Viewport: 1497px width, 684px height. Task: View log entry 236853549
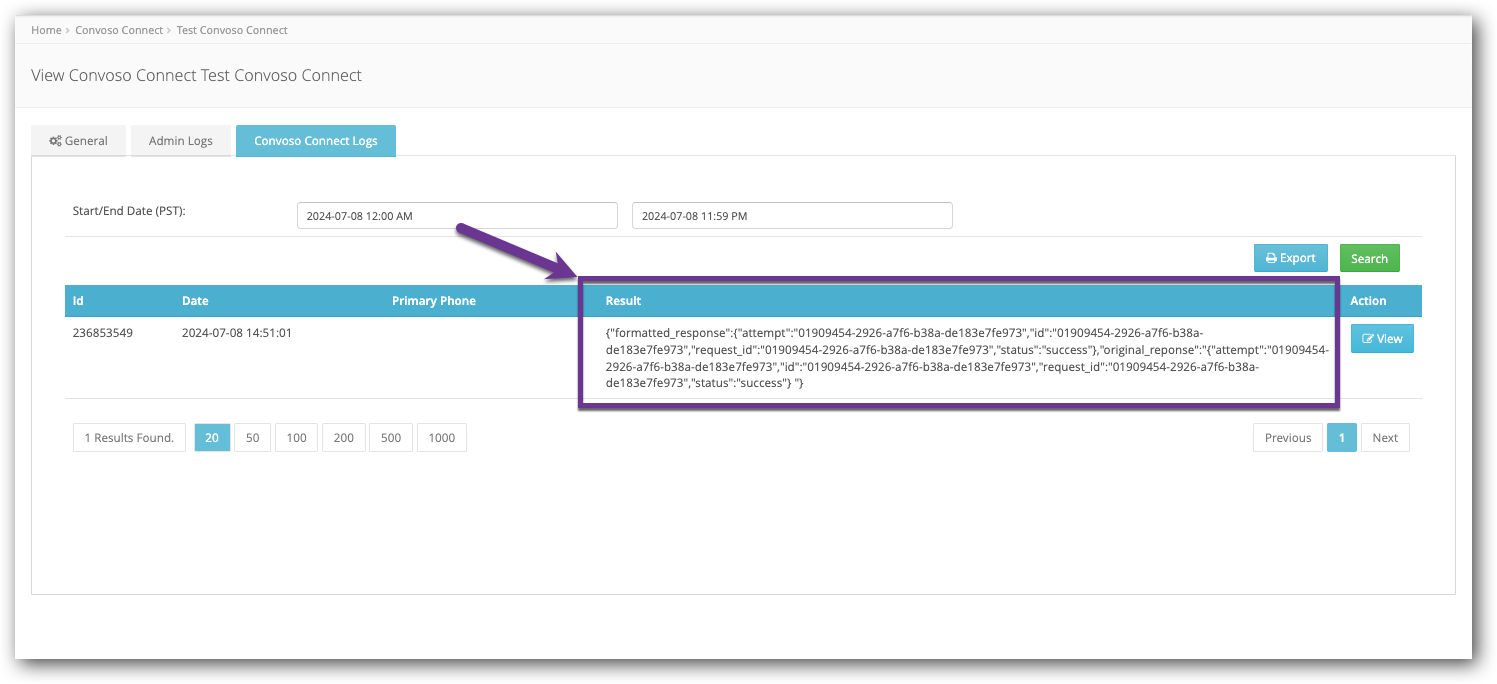[x=1382, y=339]
